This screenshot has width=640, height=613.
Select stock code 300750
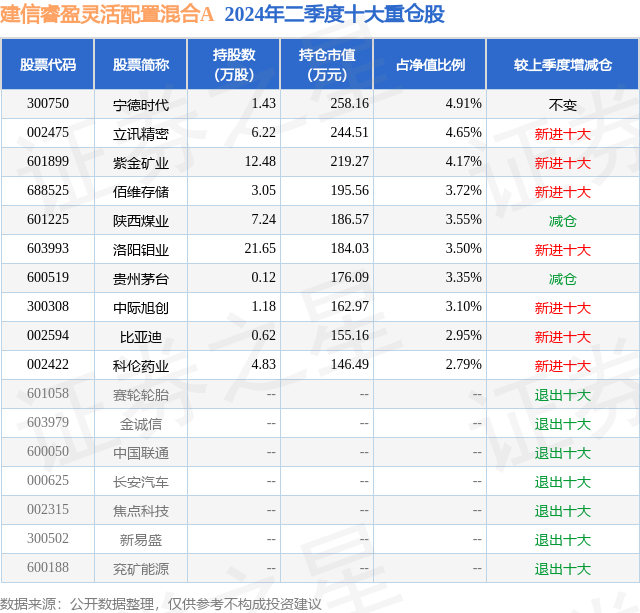coord(48,104)
